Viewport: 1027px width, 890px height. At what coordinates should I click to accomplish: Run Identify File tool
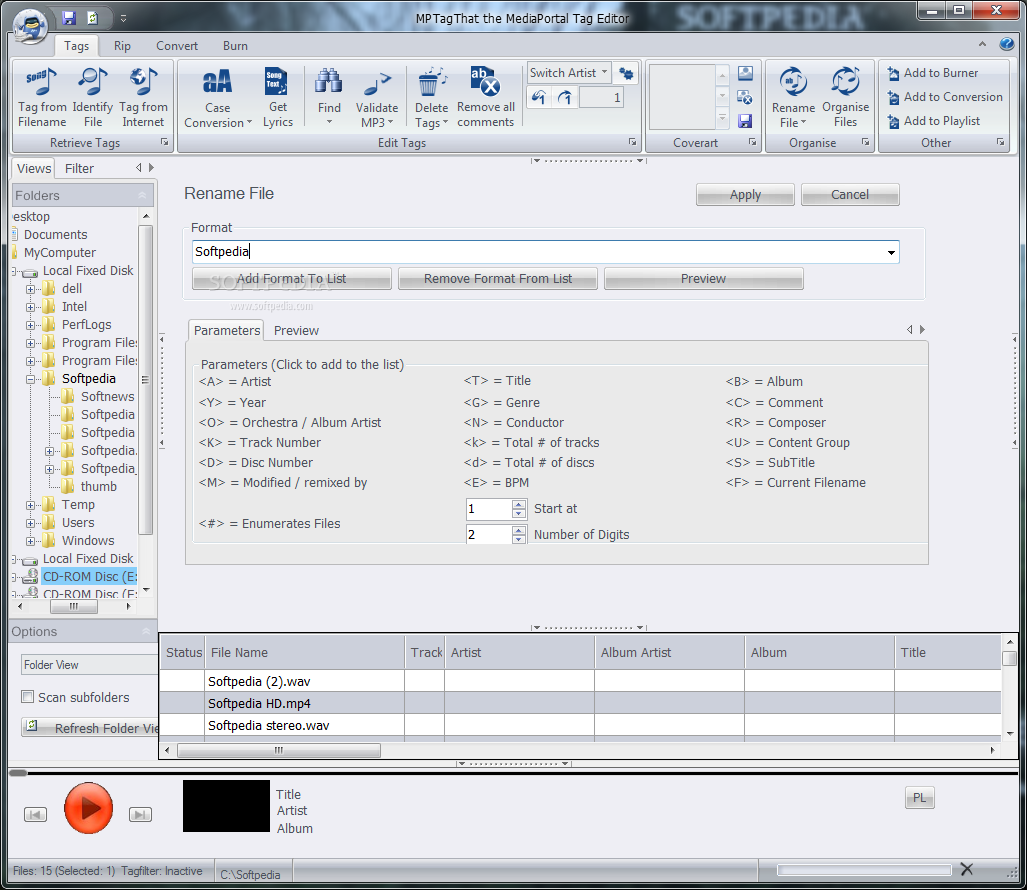click(x=92, y=97)
